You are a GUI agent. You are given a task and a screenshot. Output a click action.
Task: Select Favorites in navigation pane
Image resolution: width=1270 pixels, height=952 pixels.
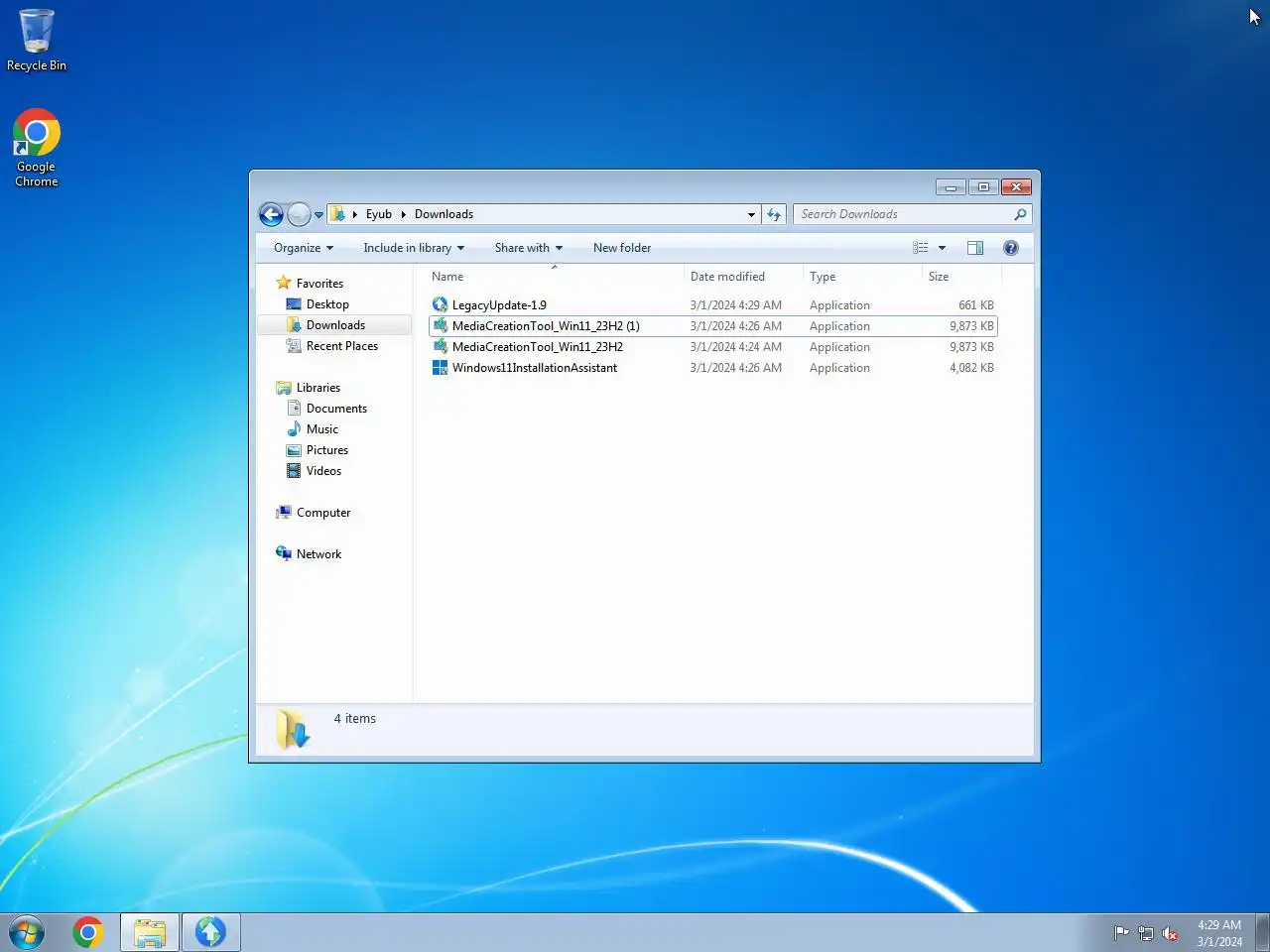pyautogui.click(x=319, y=284)
